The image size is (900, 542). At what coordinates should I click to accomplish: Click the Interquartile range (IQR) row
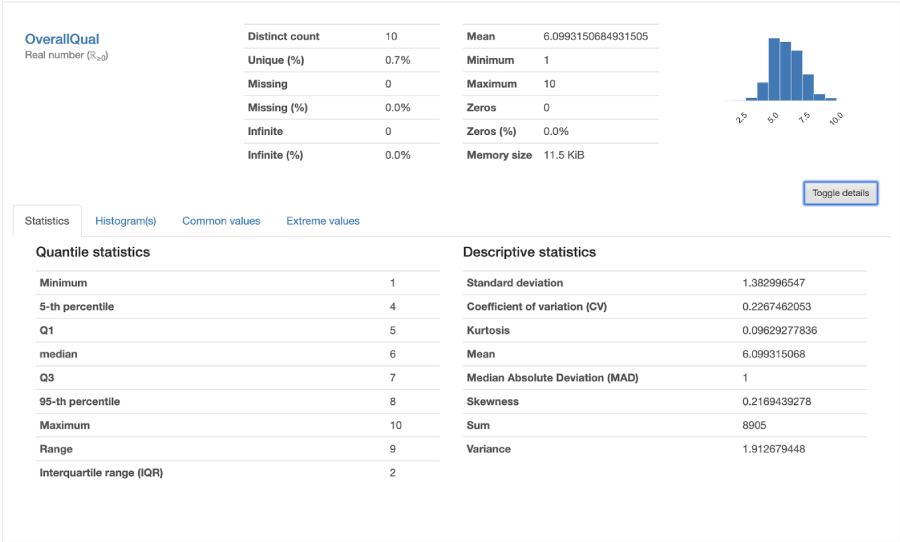(238, 473)
